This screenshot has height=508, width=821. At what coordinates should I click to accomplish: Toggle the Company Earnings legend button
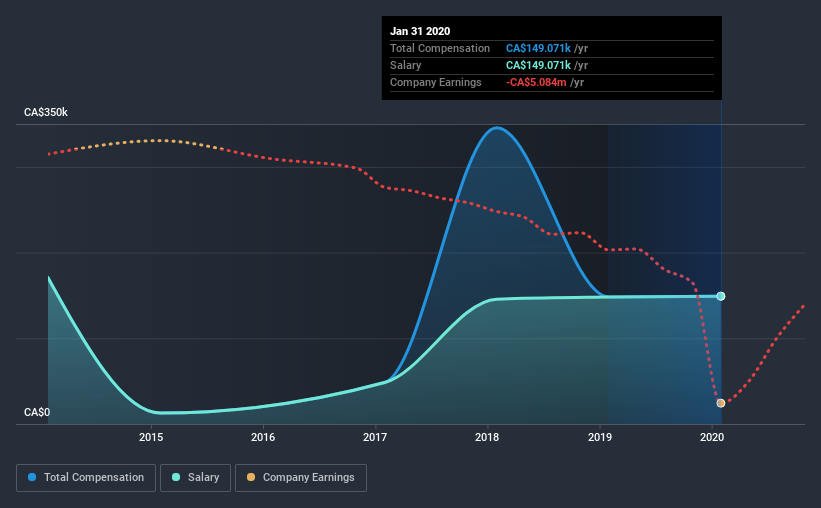coord(301,478)
